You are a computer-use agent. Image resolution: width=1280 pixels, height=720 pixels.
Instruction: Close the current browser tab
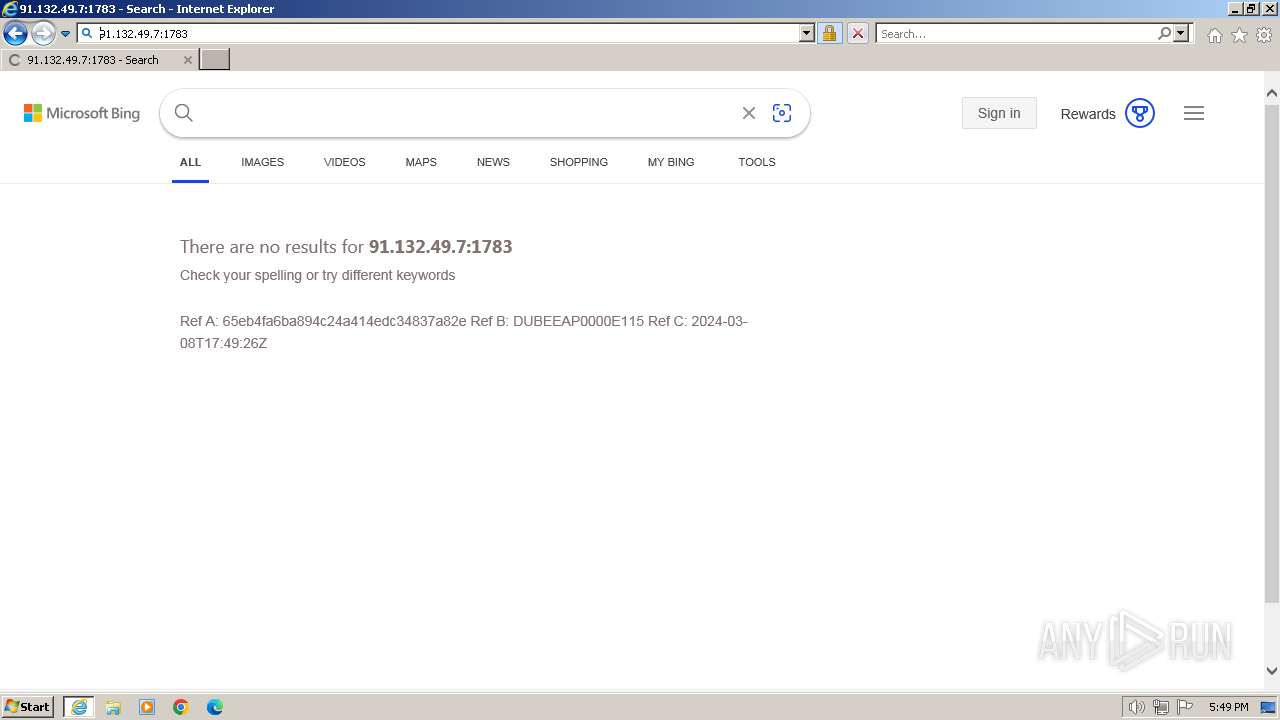(x=187, y=60)
